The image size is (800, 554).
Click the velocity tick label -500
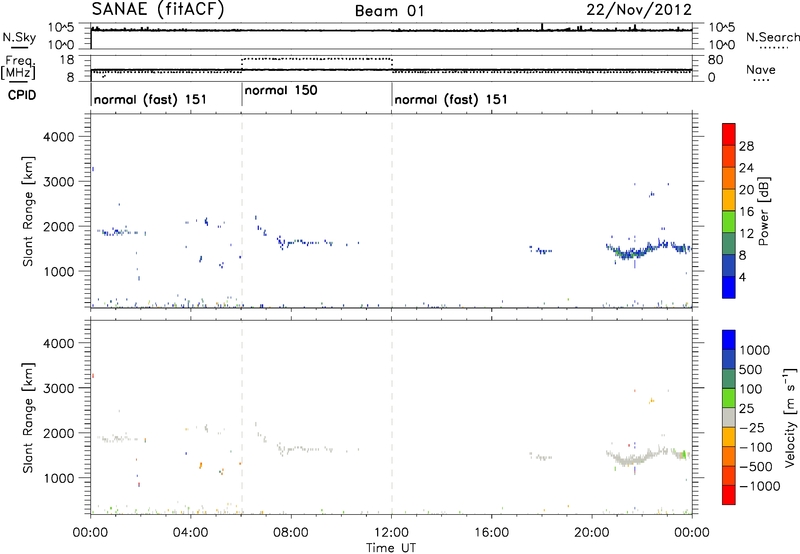tap(756, 467)
